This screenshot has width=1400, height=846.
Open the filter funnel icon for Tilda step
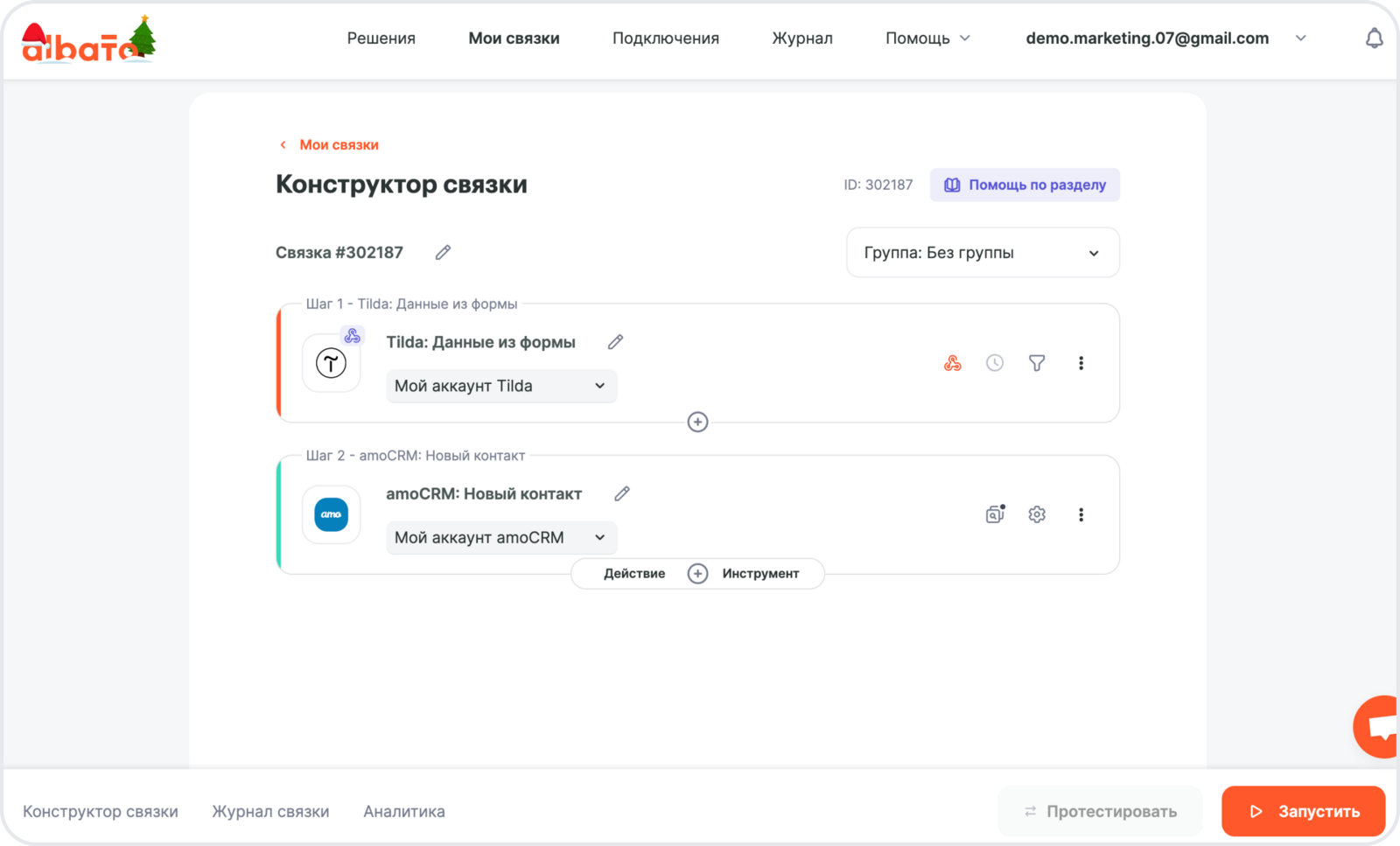1036,363
